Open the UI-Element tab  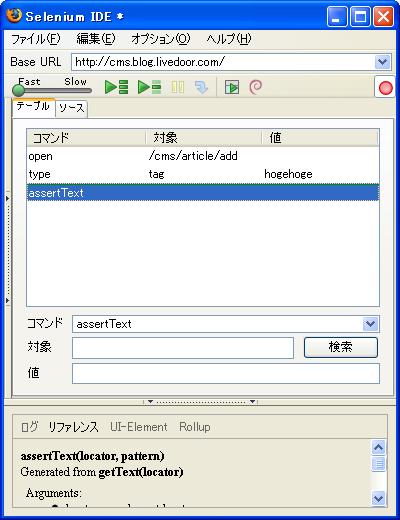139,427
